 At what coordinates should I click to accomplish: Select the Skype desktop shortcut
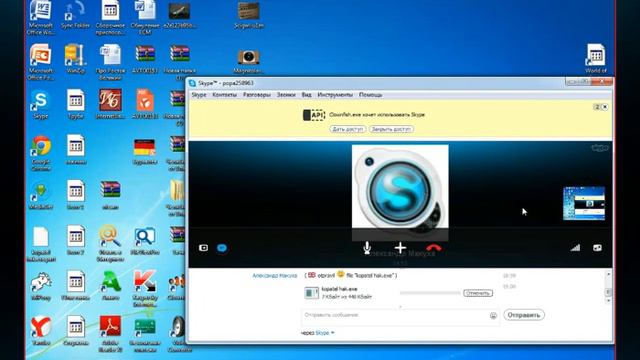40,104
